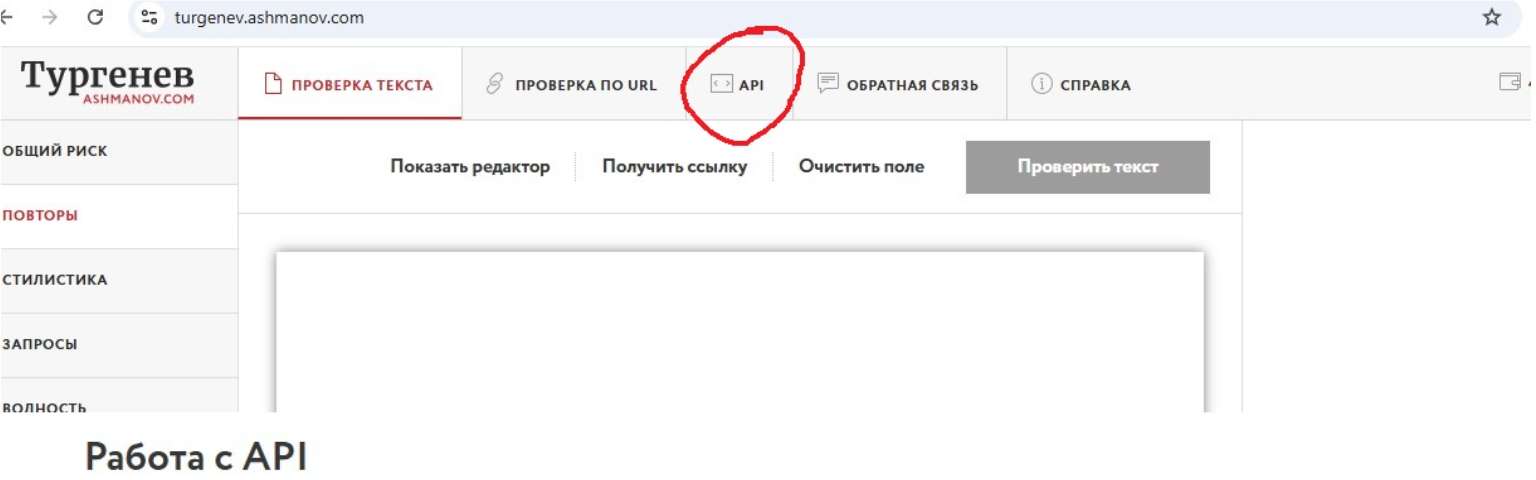Click the Проверить текст button

click(x=1088, y=167)
